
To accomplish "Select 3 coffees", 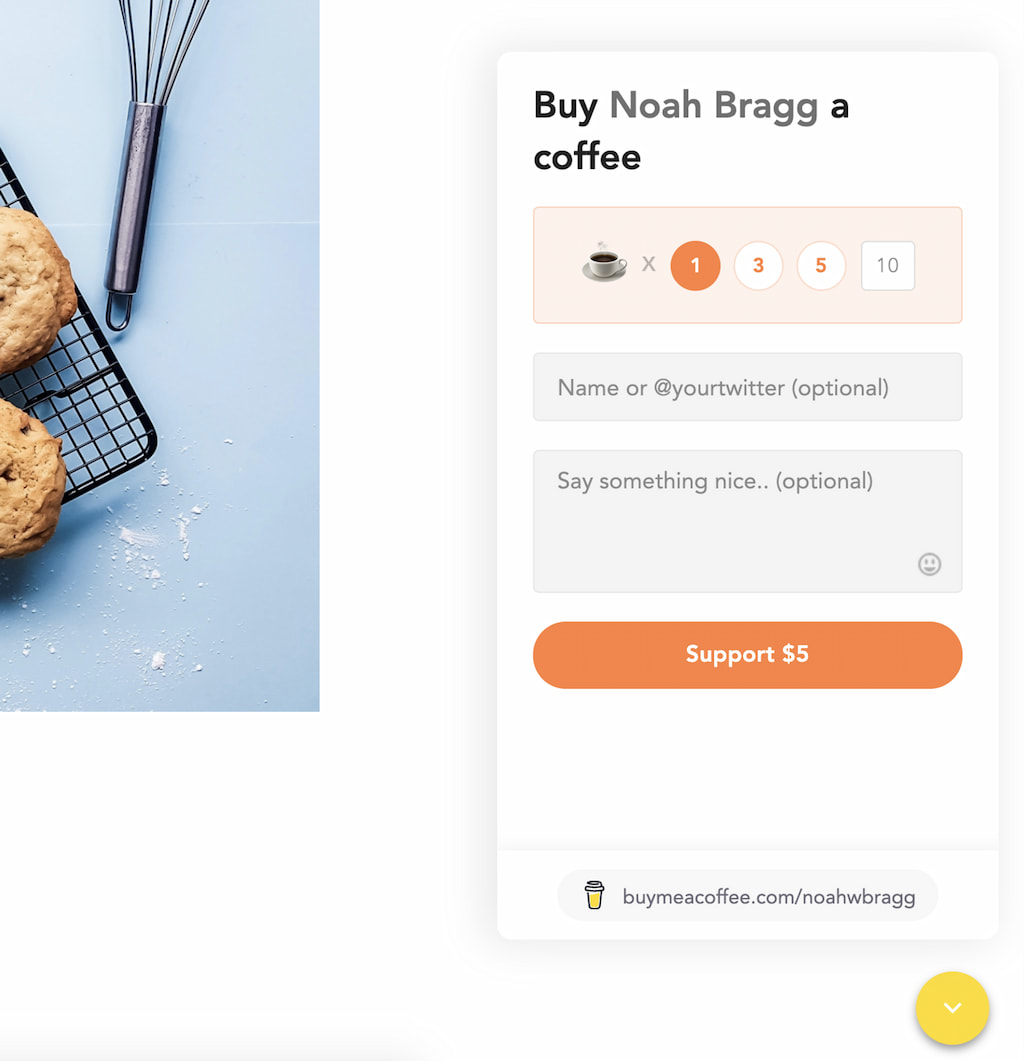I will tap(758, 265).
